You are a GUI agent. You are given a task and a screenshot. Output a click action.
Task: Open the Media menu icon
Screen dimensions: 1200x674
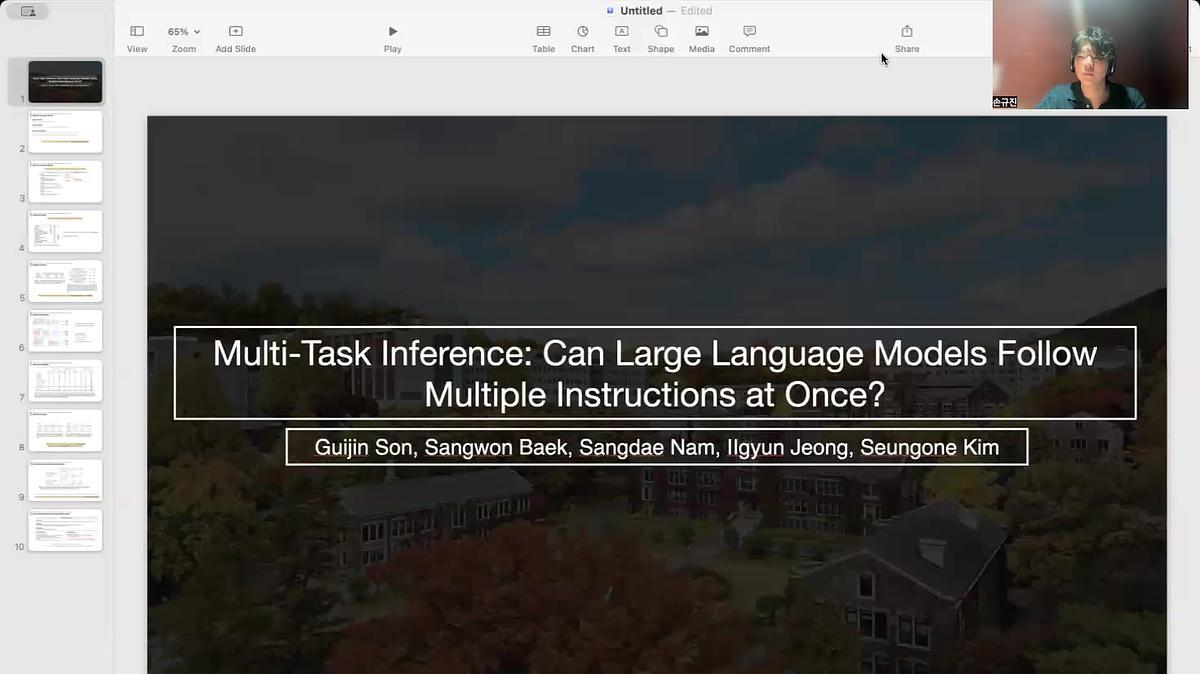pyautogui.click(x=702, y=32)
